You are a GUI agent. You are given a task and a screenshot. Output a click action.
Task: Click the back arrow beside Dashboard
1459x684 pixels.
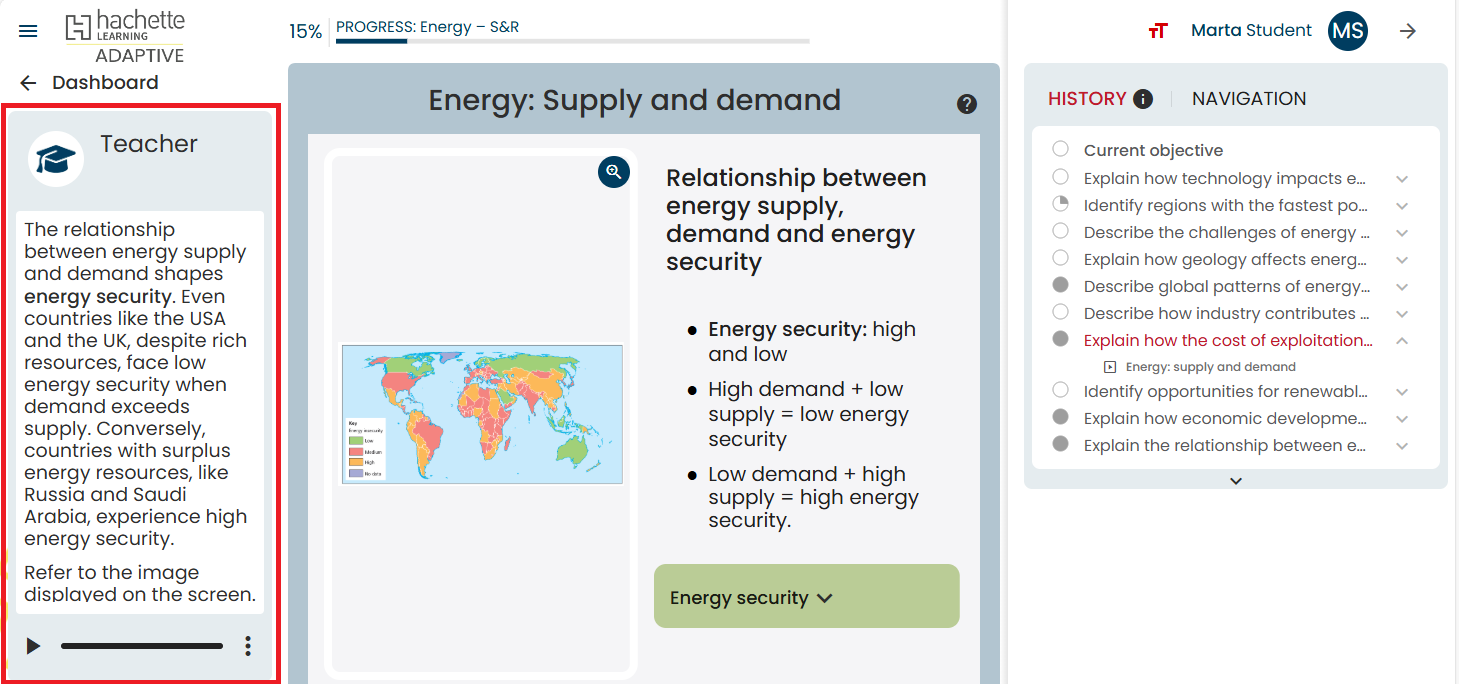tap(28, 83)
